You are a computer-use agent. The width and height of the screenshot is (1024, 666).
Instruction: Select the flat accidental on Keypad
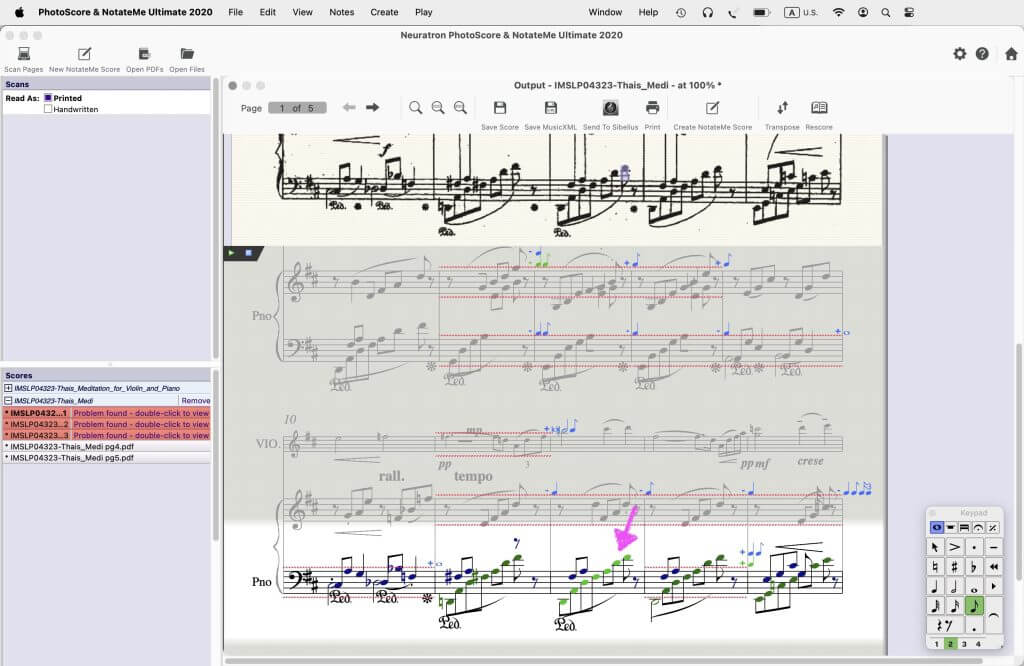974,566
